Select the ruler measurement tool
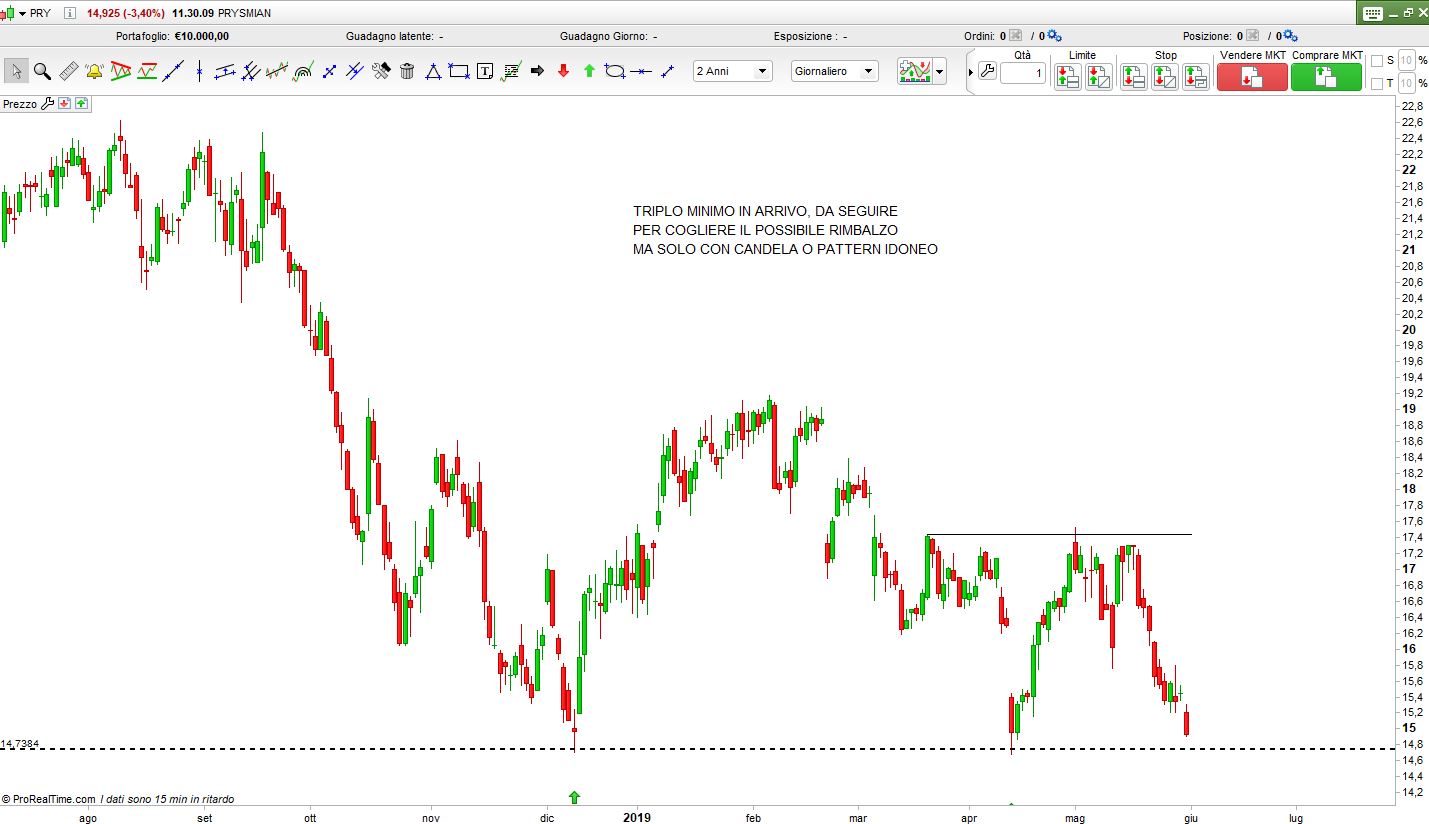1429x824 pixels. coord(68,71)
